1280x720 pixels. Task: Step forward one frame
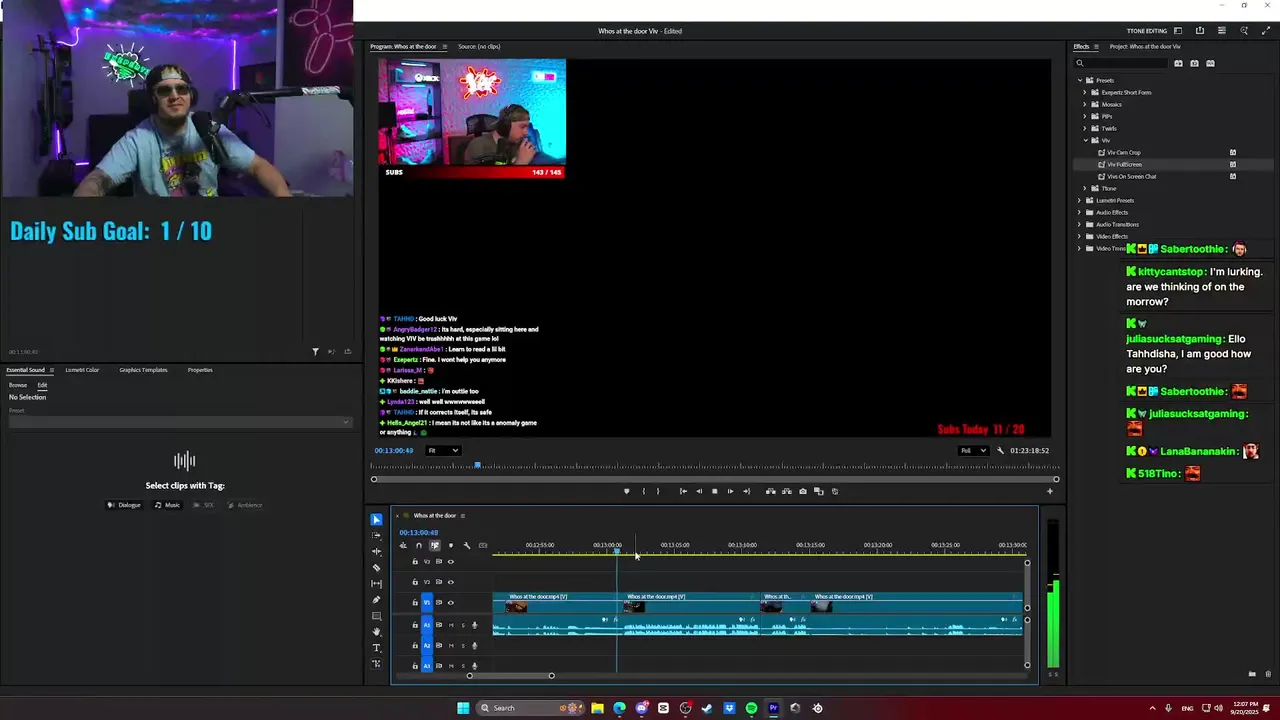[x=730, y=491]
